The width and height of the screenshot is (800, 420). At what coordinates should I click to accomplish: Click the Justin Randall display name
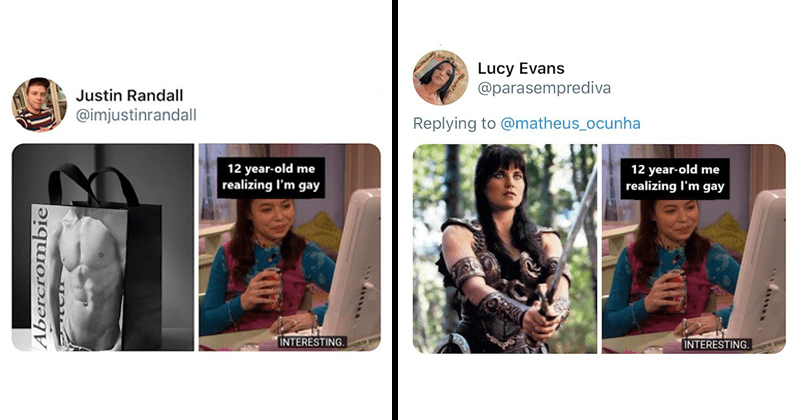coord(129,95)
